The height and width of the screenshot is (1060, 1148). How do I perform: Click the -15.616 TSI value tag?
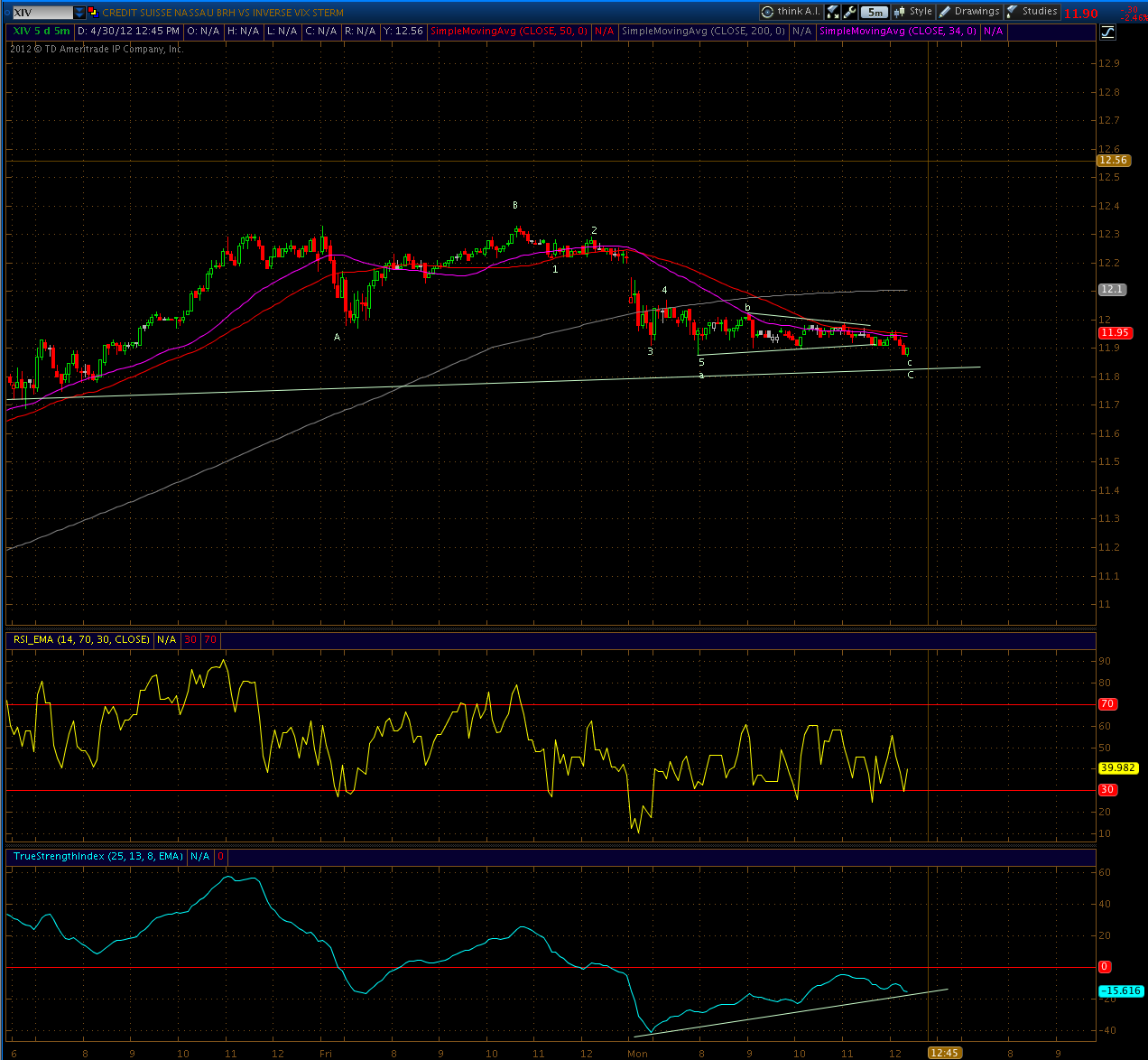click(1121, 990)
